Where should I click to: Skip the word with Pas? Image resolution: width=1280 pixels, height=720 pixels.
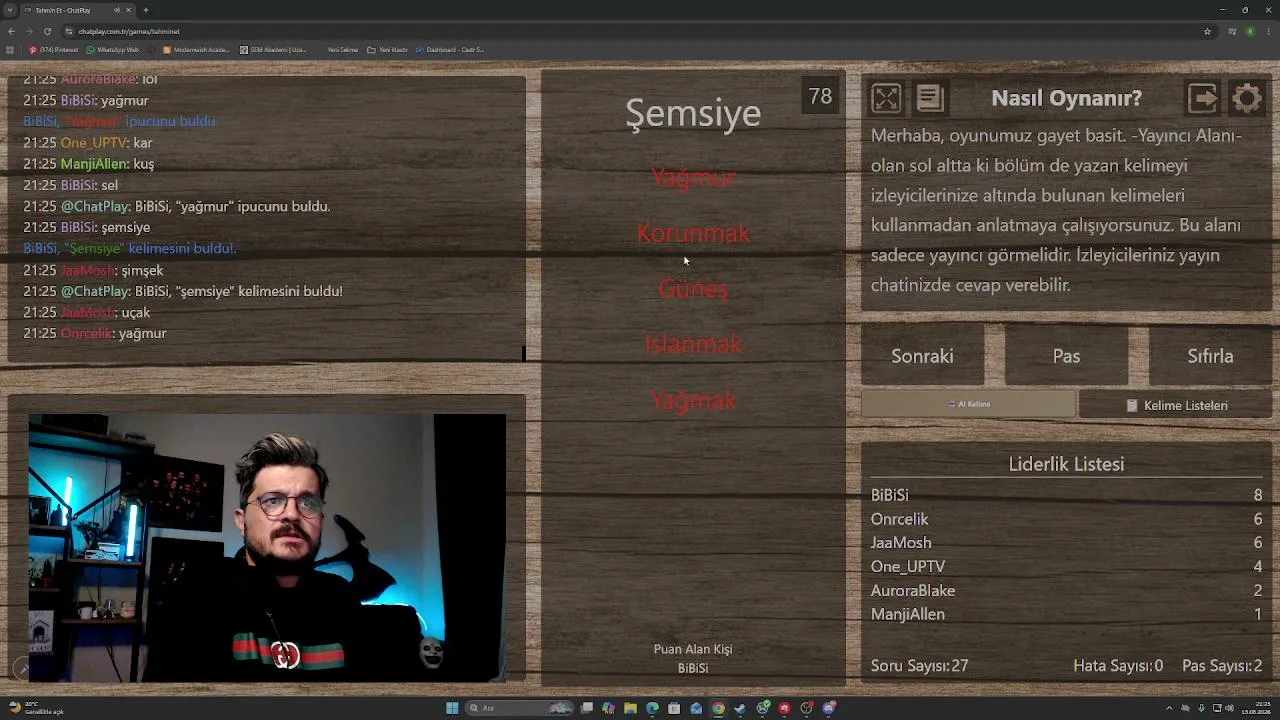pos(1066,356)
